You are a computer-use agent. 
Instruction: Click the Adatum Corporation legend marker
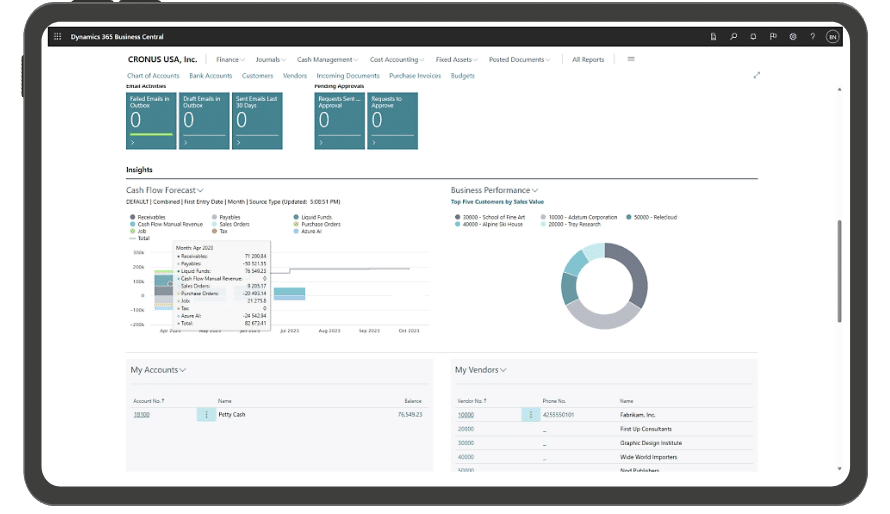coord(543,217)
